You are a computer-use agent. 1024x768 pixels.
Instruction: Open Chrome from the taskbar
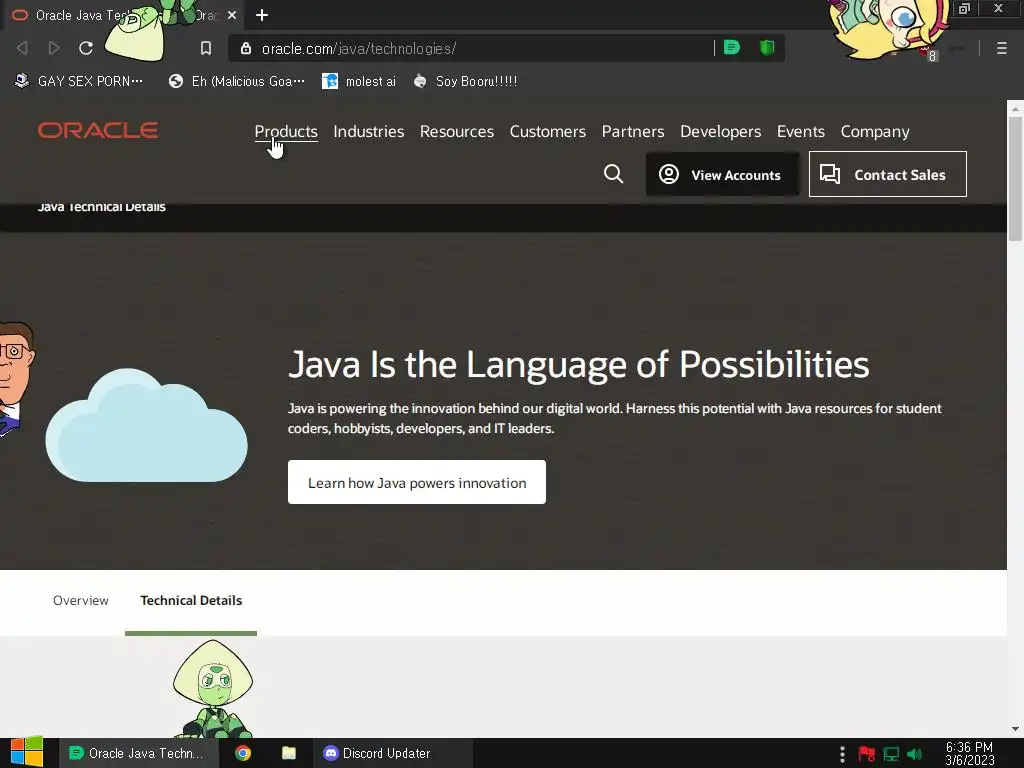click(243, 753)
